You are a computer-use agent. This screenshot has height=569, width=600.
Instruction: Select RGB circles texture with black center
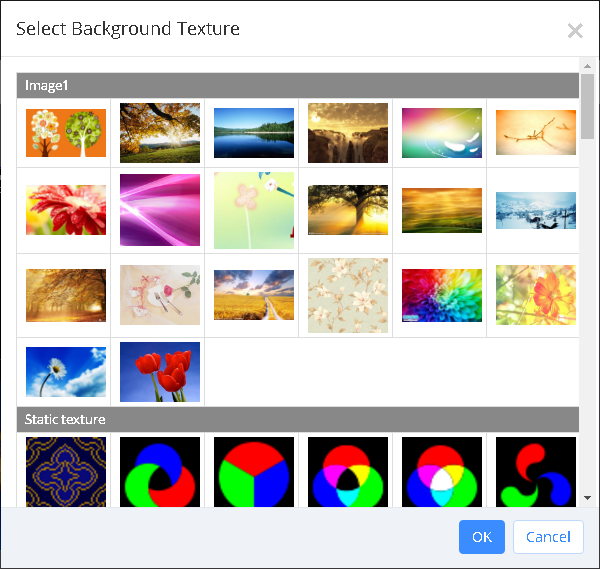[x=348, y=472]
